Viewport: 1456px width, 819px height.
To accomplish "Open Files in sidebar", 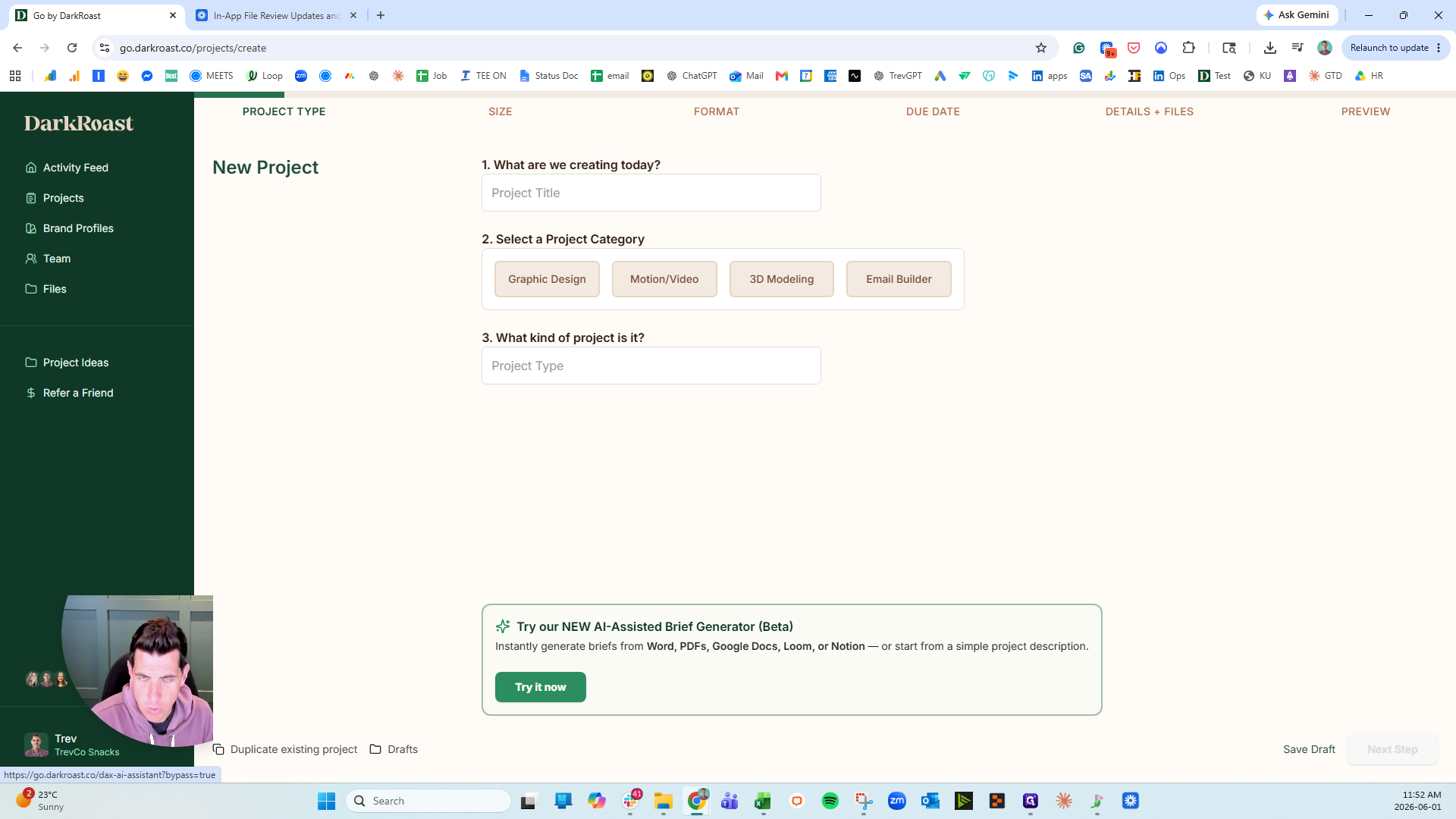I will click(45, 289).
